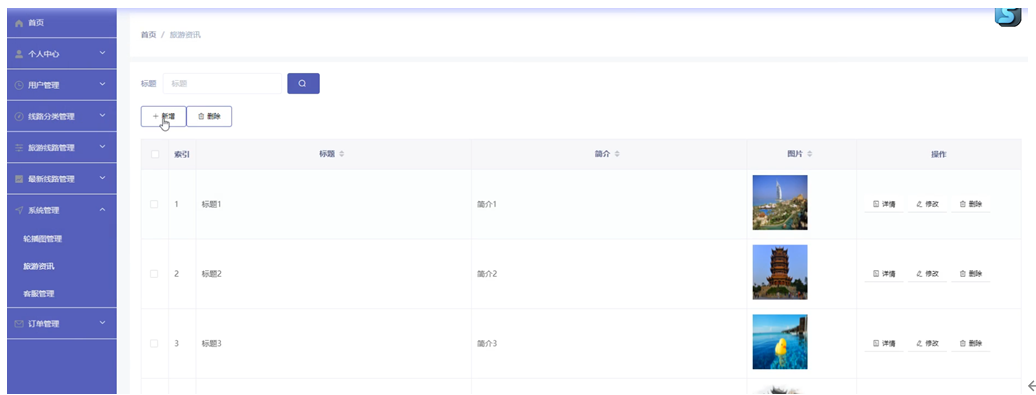Collapse the 系统管理 sidebar menu
This screenshot has width=1036, height=395.
point(61,210)
